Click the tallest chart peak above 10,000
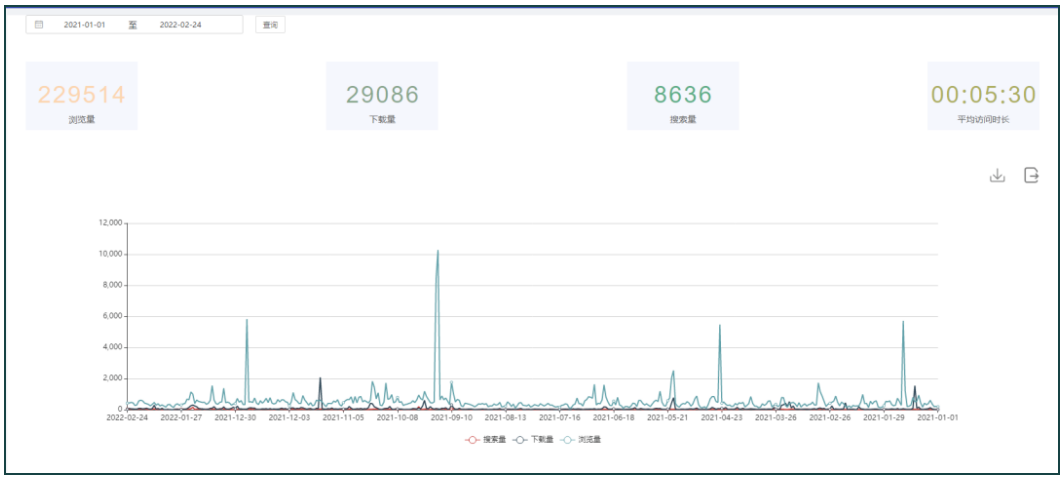Viewport: 1063px width, 481px height. pyautogui.click(x=437, y=251)
